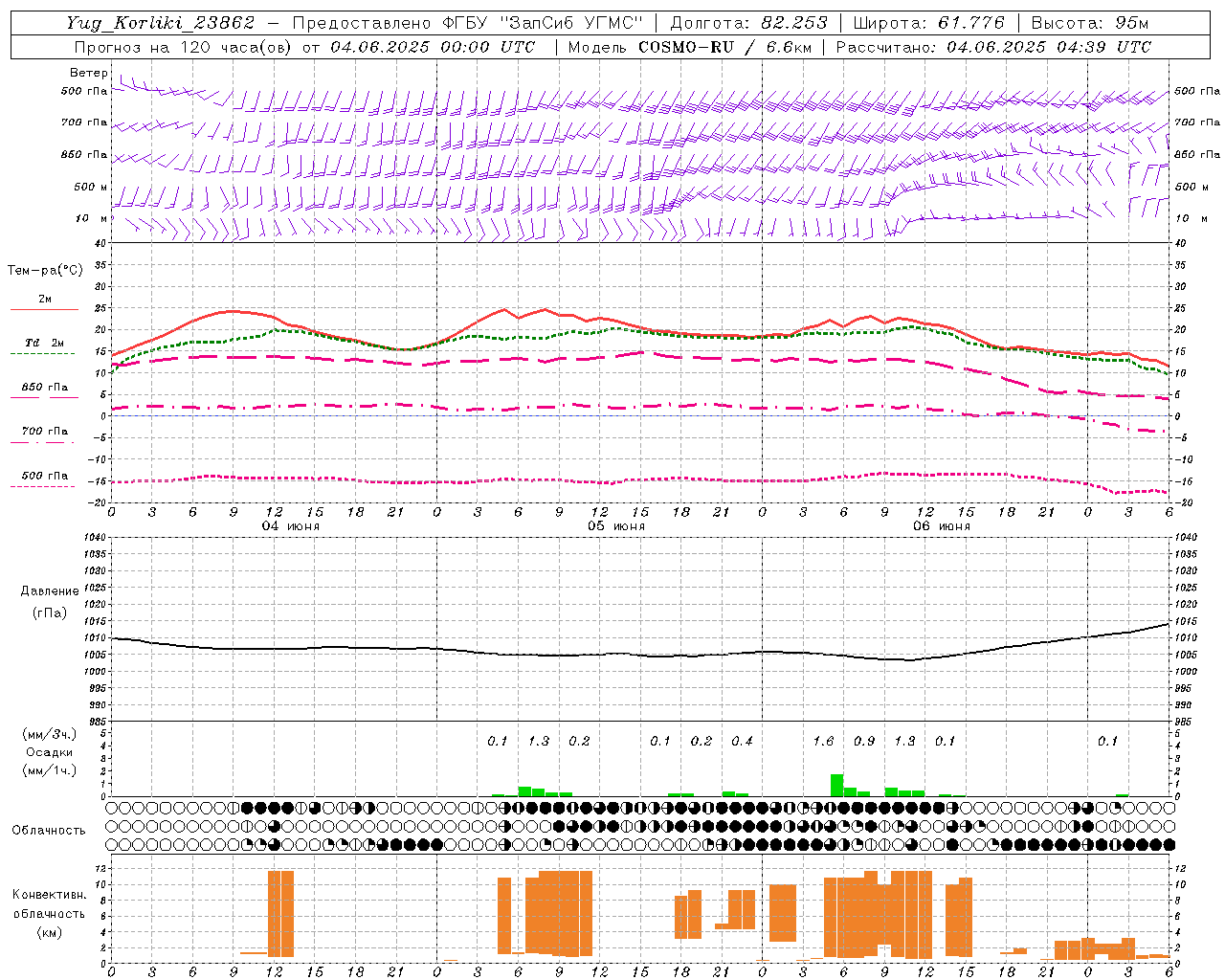This screenshot has width=1225, height=980.
Task: Click the 'Тем-ра(°C)' temperature panel label
Action: click(45, 271)
